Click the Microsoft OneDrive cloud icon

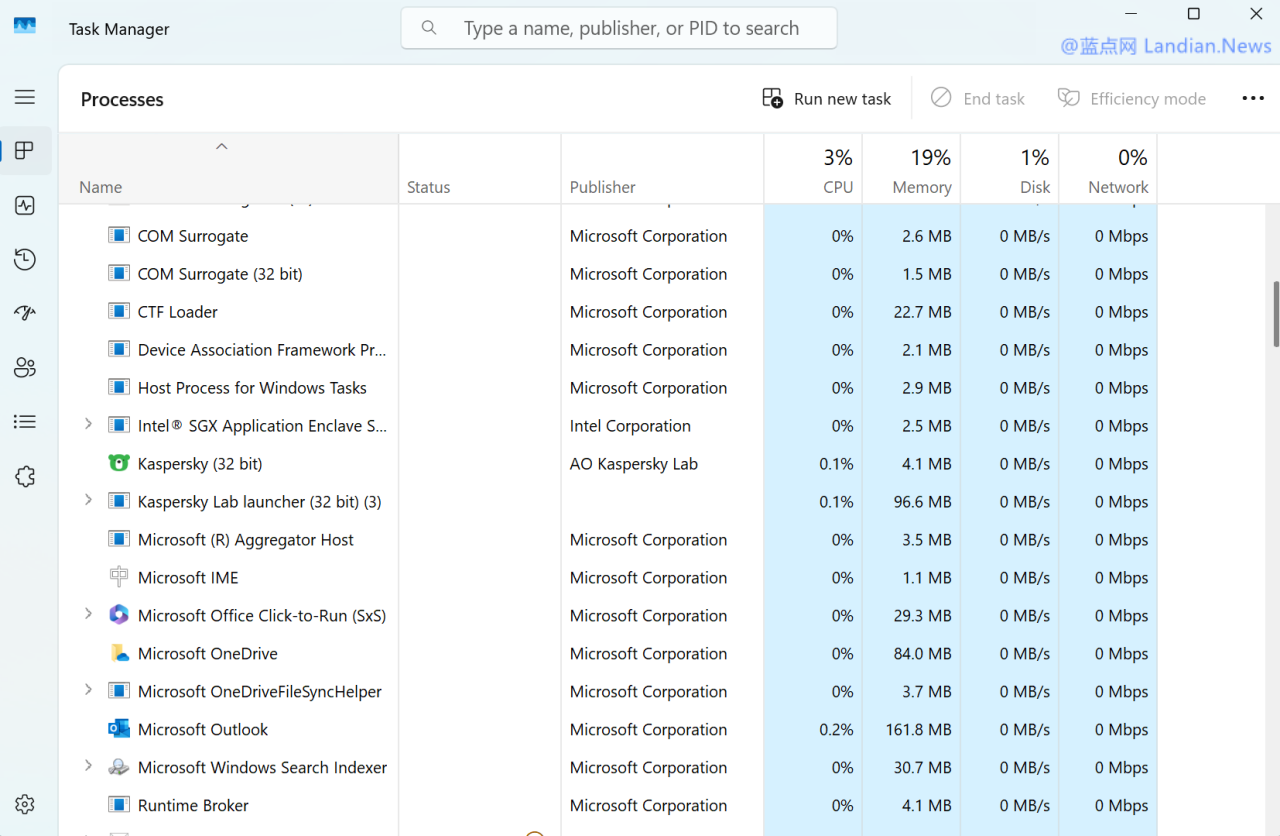pos(119,653)
